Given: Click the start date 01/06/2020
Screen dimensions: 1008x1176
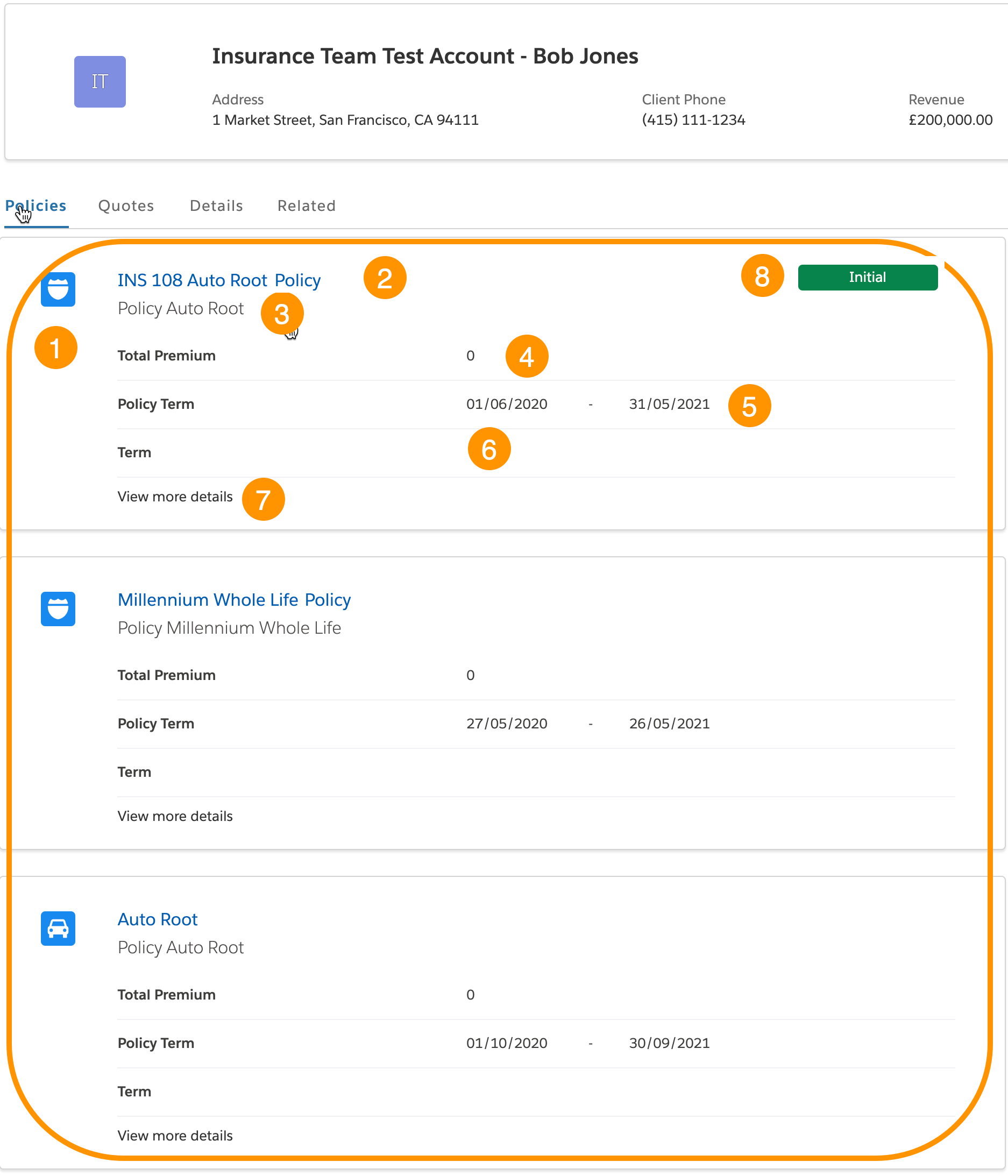Looking at the screenshot, I should pyautogui.click(x=507, y=404).
